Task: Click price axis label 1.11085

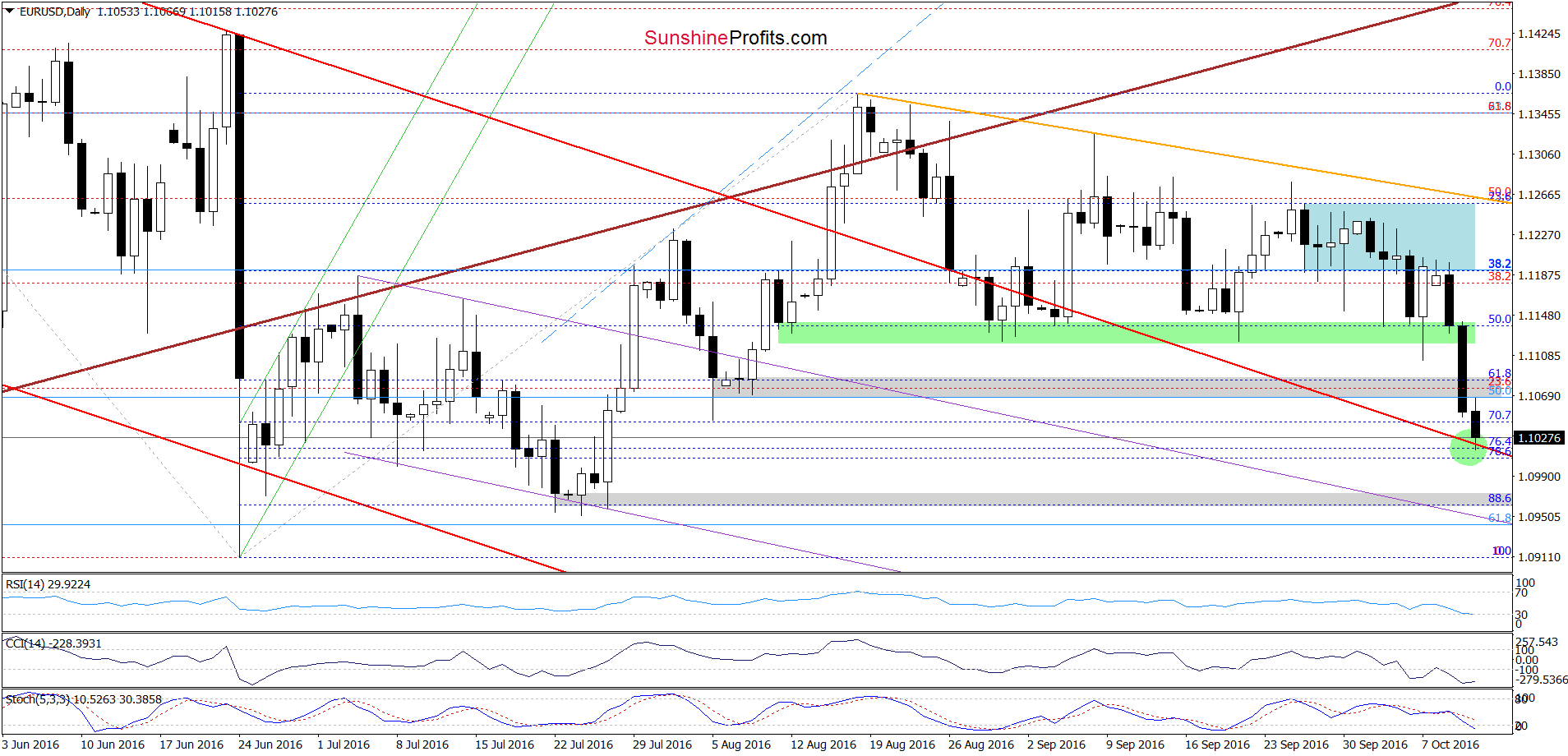Action: (1538, 356)
